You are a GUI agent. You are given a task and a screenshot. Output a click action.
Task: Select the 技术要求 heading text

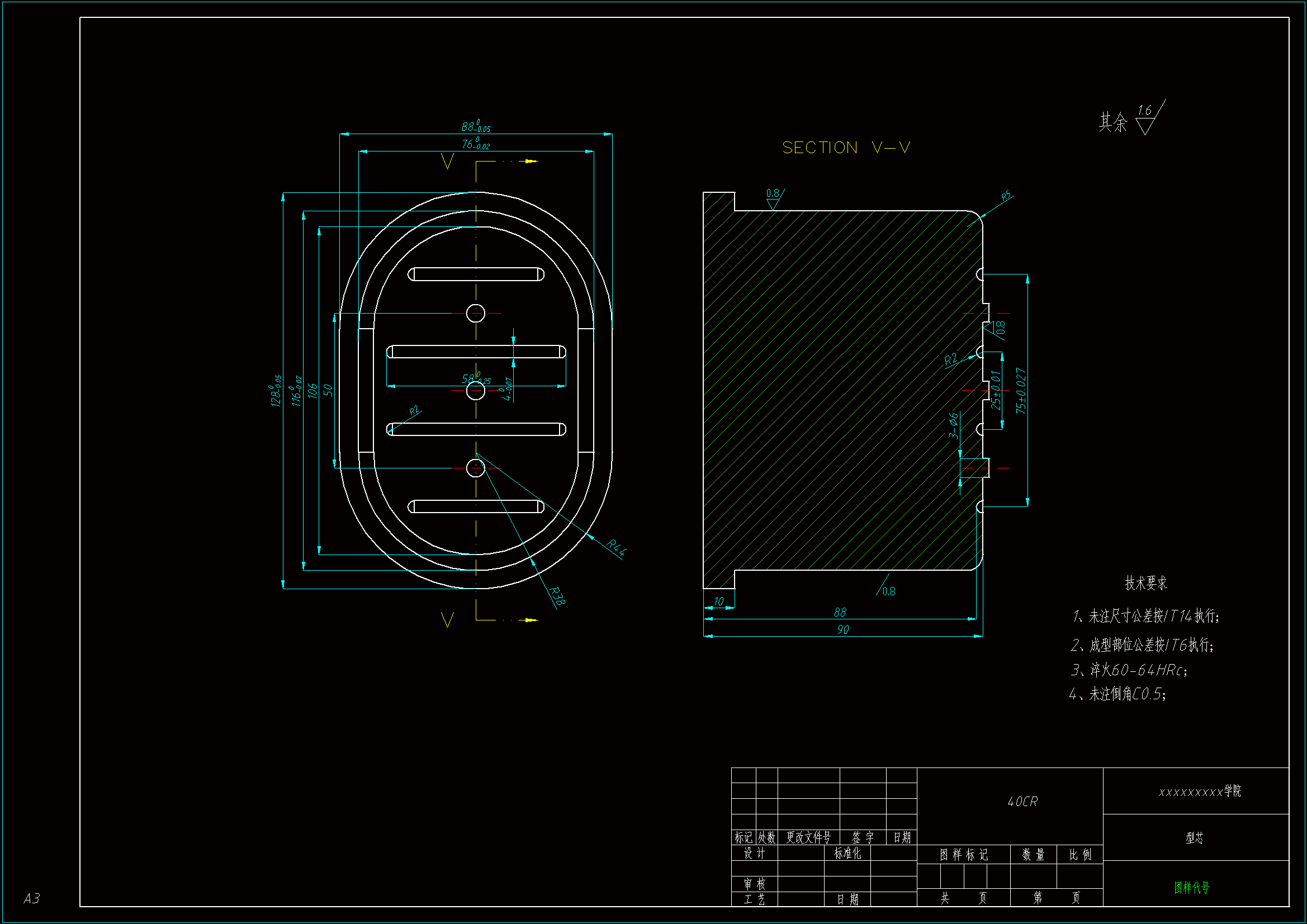(1146, 583)
